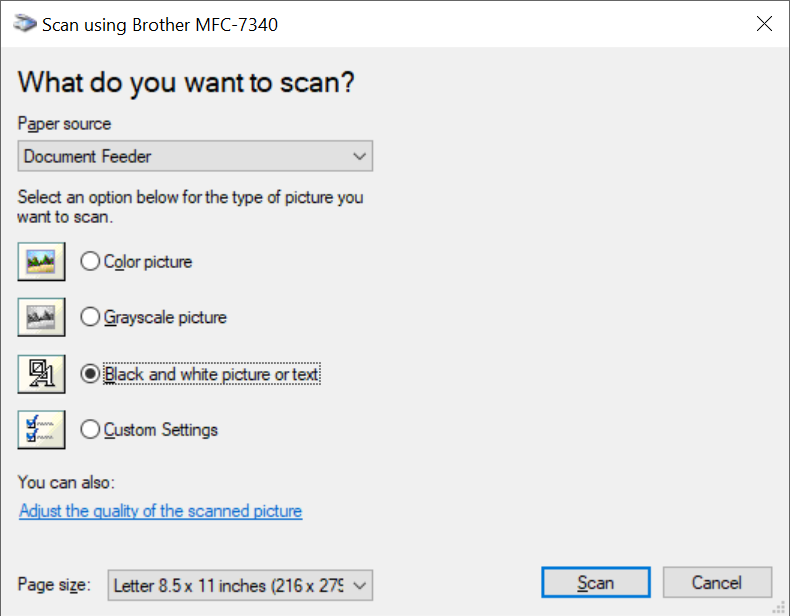Click the What do you want to scan heading
Screen dimensions: 790x616
click(187, 82)
